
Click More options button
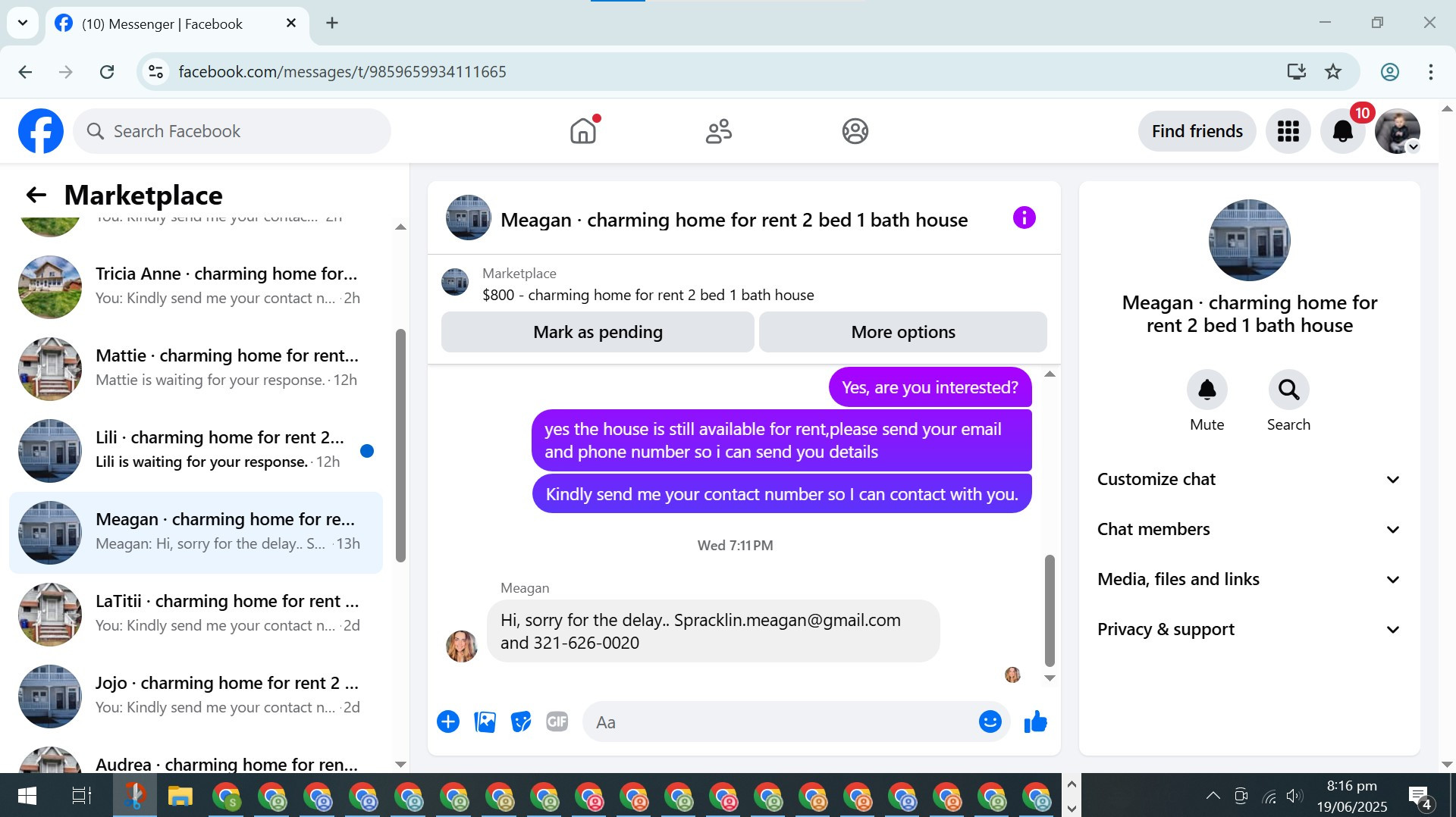click(903, 332)
